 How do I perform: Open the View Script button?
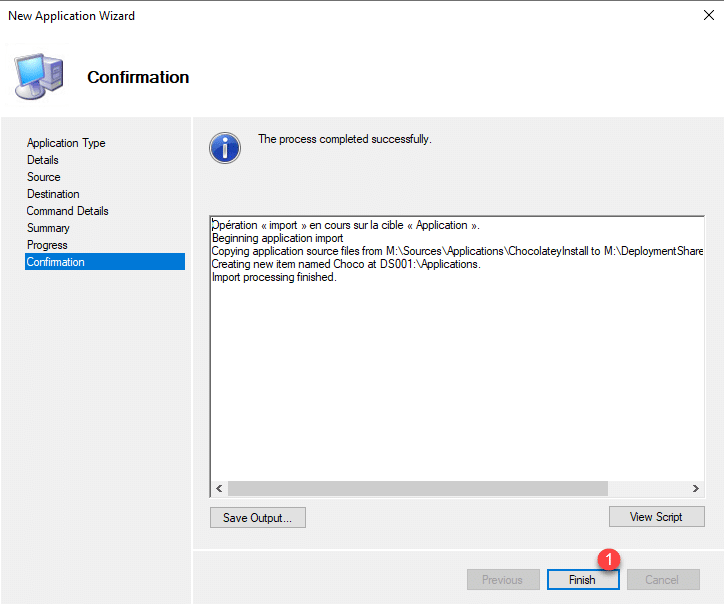(x=656, y=517)
